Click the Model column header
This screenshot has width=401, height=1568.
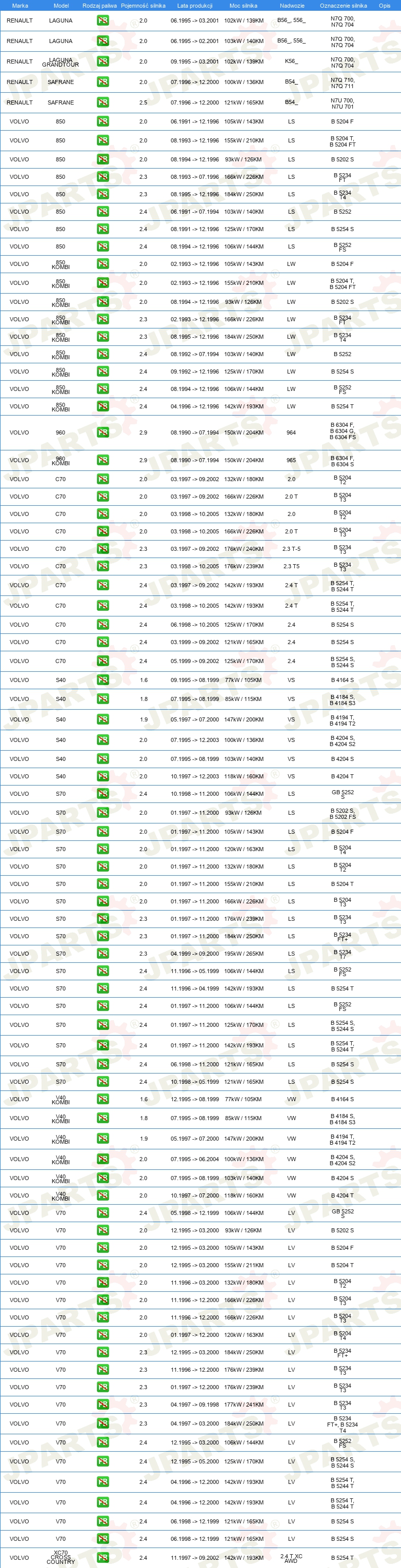[x=61, y=6]
